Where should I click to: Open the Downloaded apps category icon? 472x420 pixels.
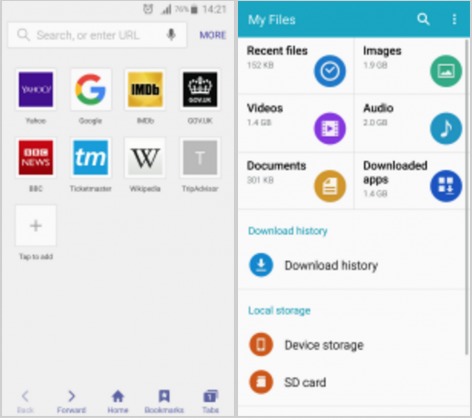446,186
